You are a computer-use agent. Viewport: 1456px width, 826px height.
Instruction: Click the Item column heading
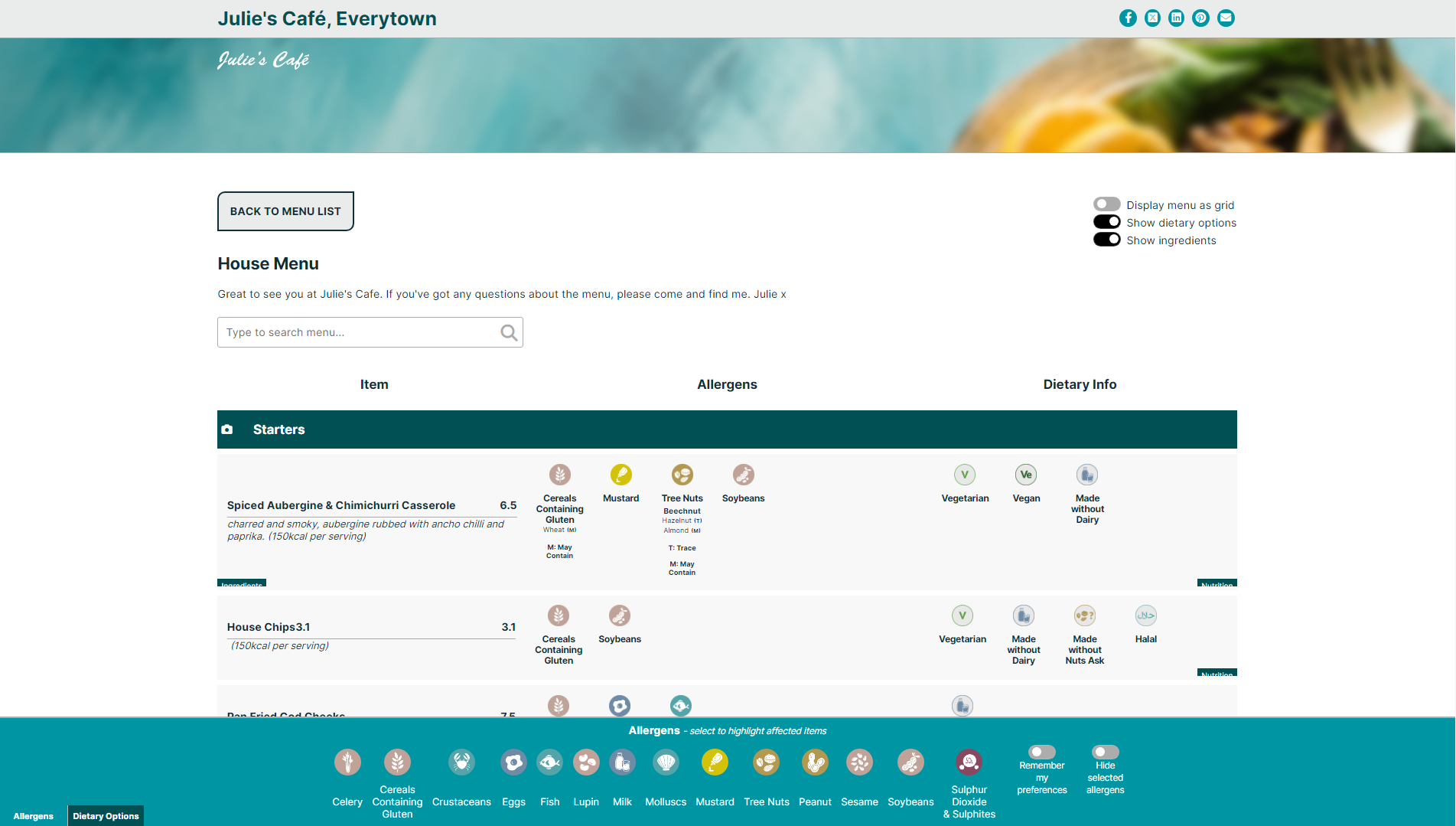point(374,384)
